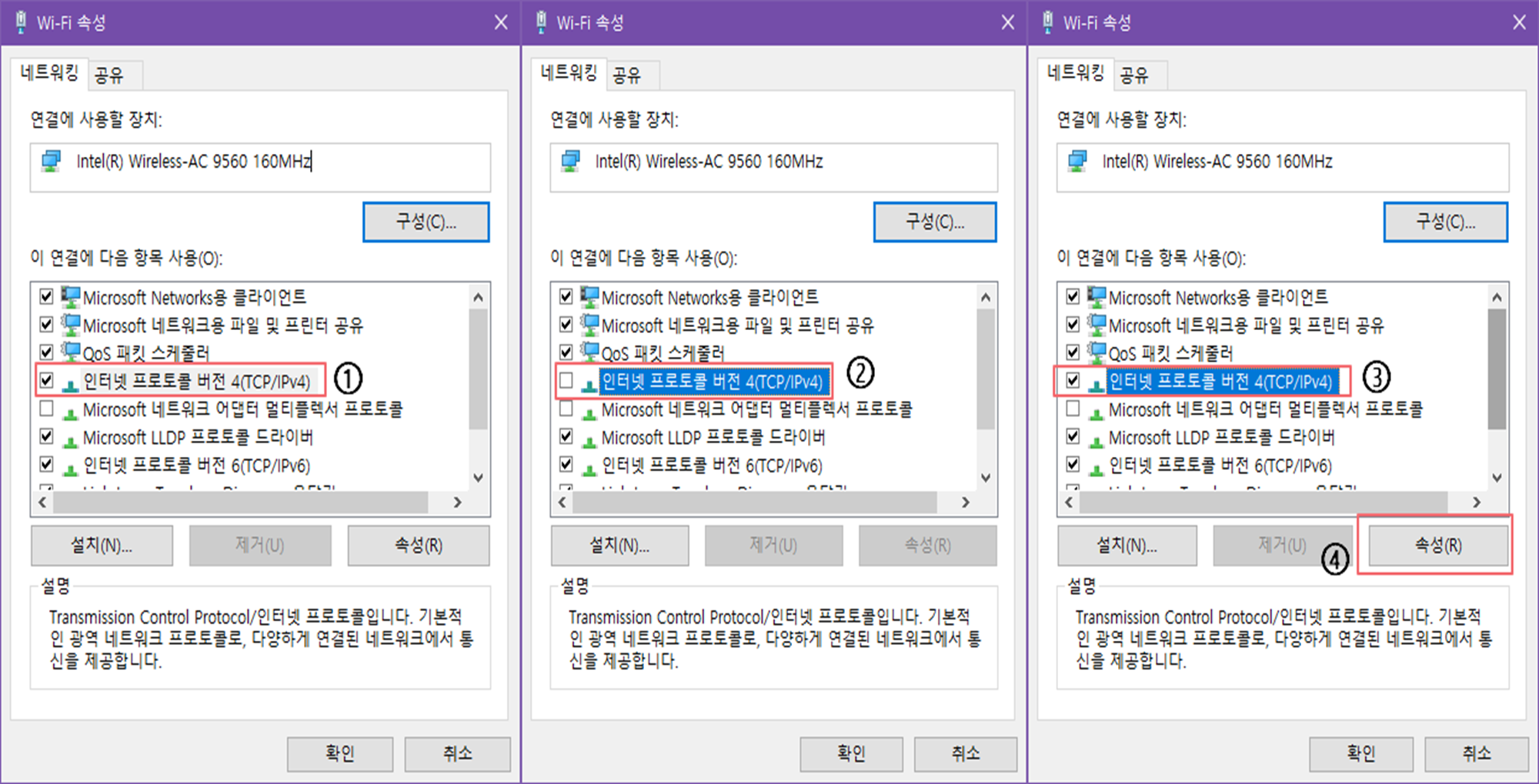This screenshot has width=1539, height=784.
Task: Switch to the 공유 tab in the left dialog
Action: coord(108,75)
